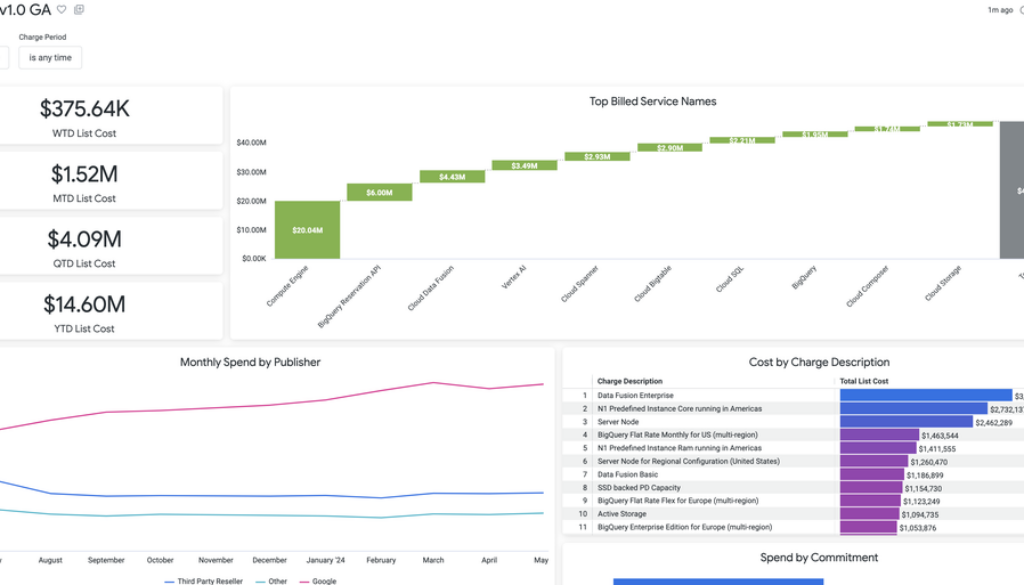Sort by the Charge Description column header

tap(629, 381)
